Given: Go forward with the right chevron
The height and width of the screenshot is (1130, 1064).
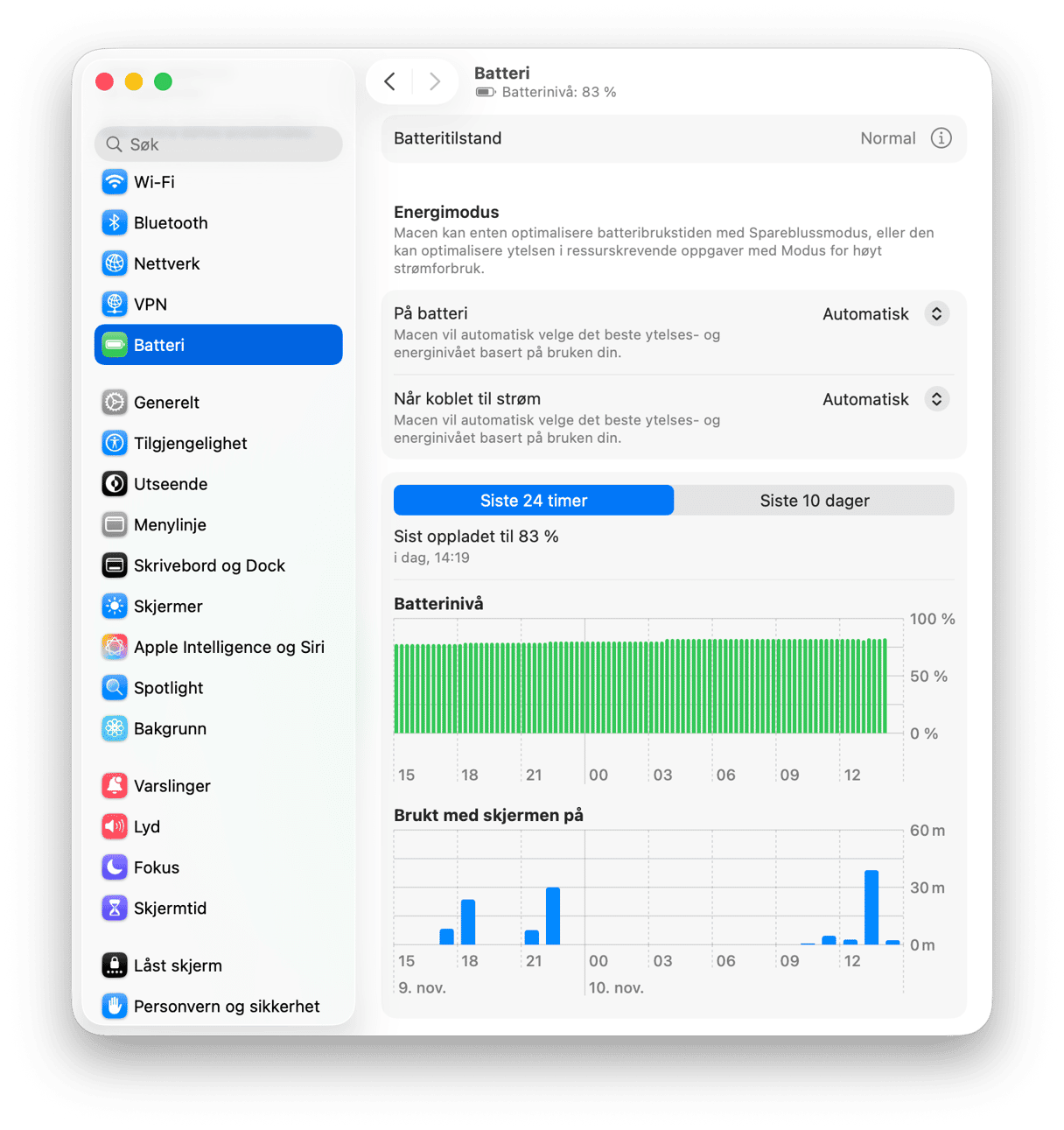Looking at the screenshot, I should coord(435,82).
